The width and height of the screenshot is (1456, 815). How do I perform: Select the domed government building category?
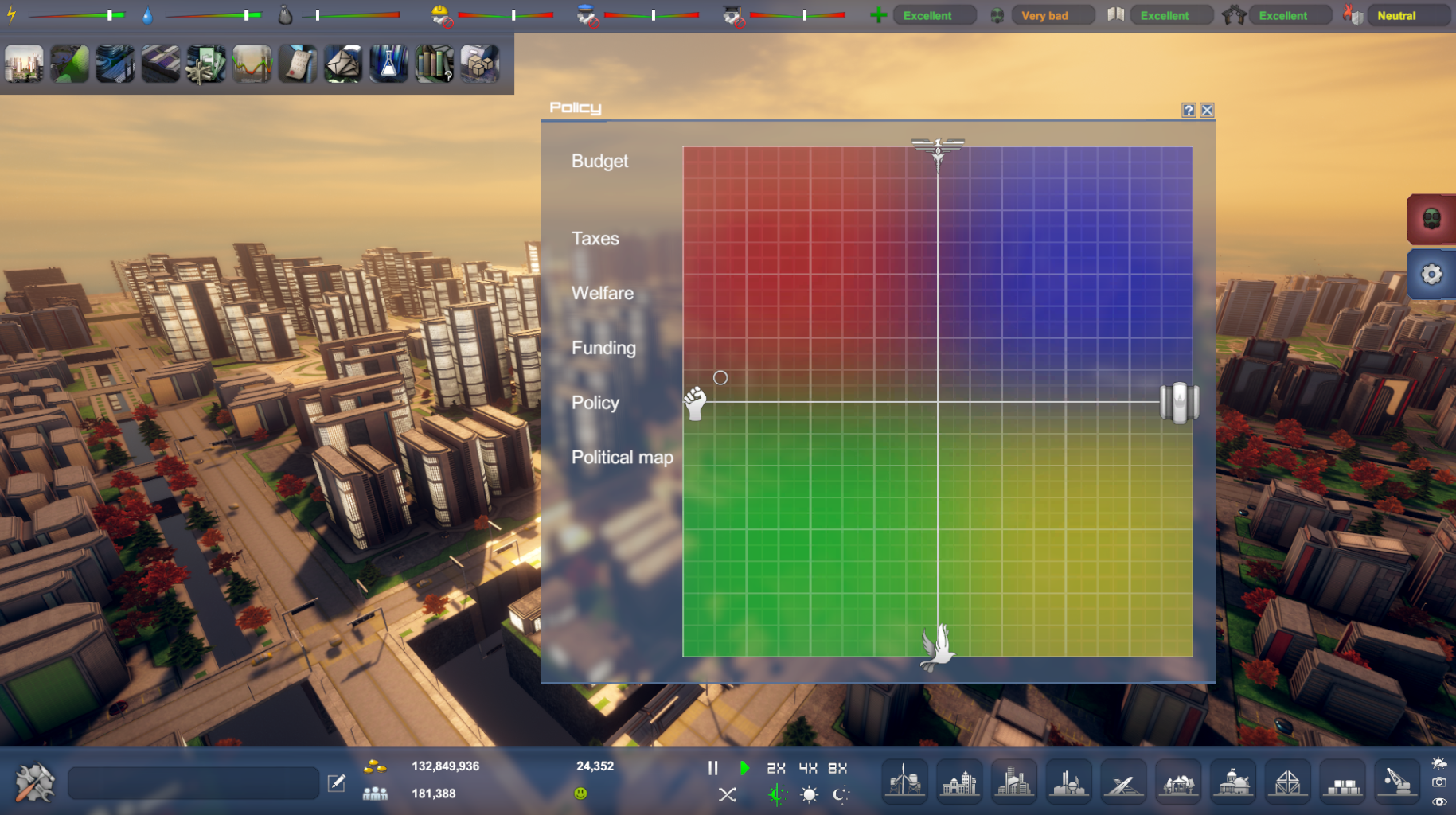(1233, 782)
